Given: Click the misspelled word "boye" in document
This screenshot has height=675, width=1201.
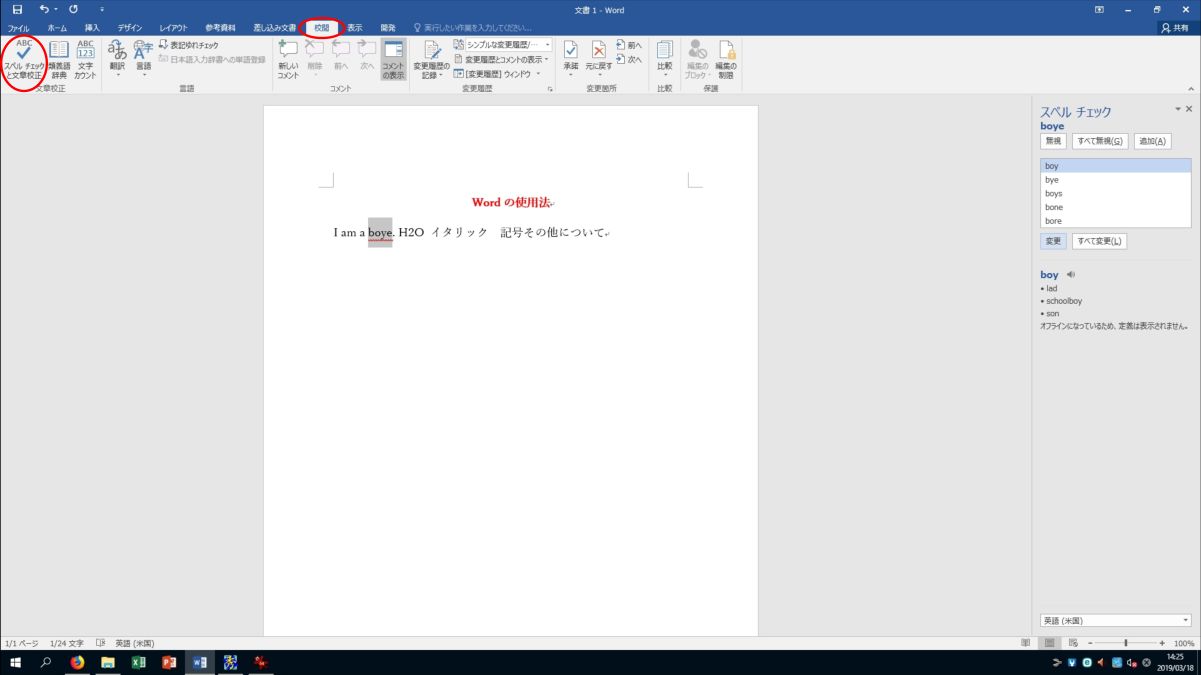Looking at the screenshot, I should tap(379, 233).
